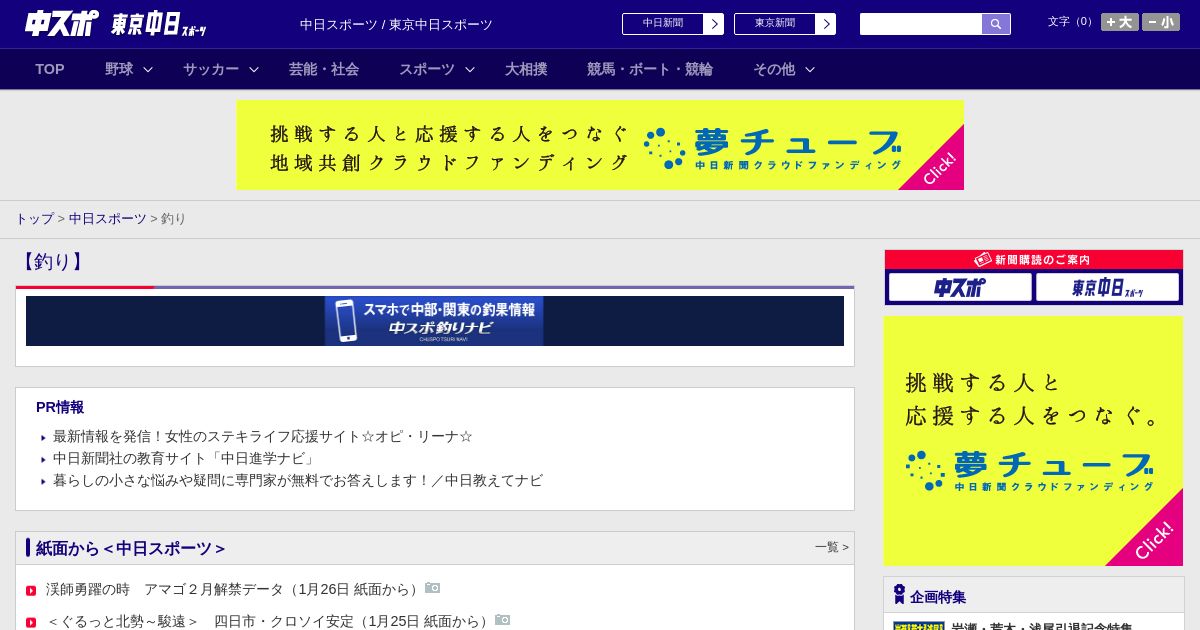Click arrow next to 東京新聞 button

pos(826,24)
